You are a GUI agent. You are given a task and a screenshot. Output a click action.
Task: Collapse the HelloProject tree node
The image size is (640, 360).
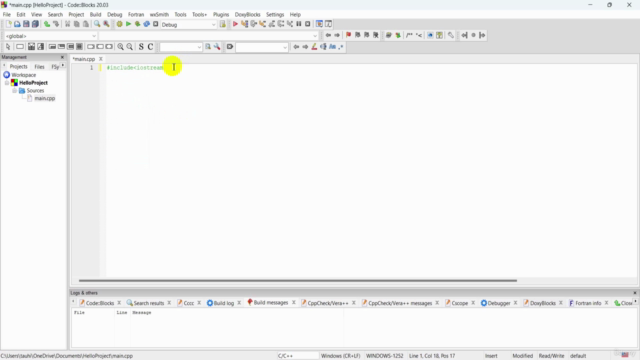coord(7,83)
